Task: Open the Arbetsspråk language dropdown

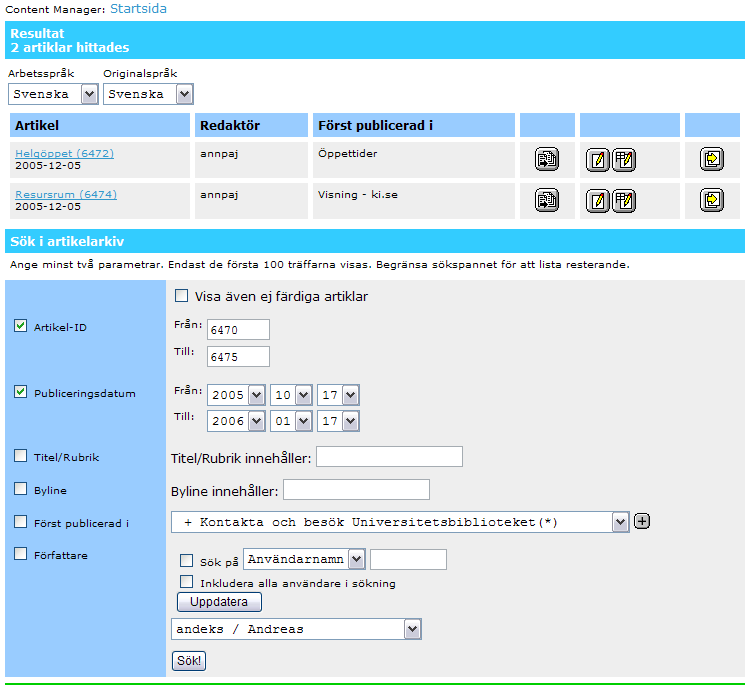Action: (53, 94)
